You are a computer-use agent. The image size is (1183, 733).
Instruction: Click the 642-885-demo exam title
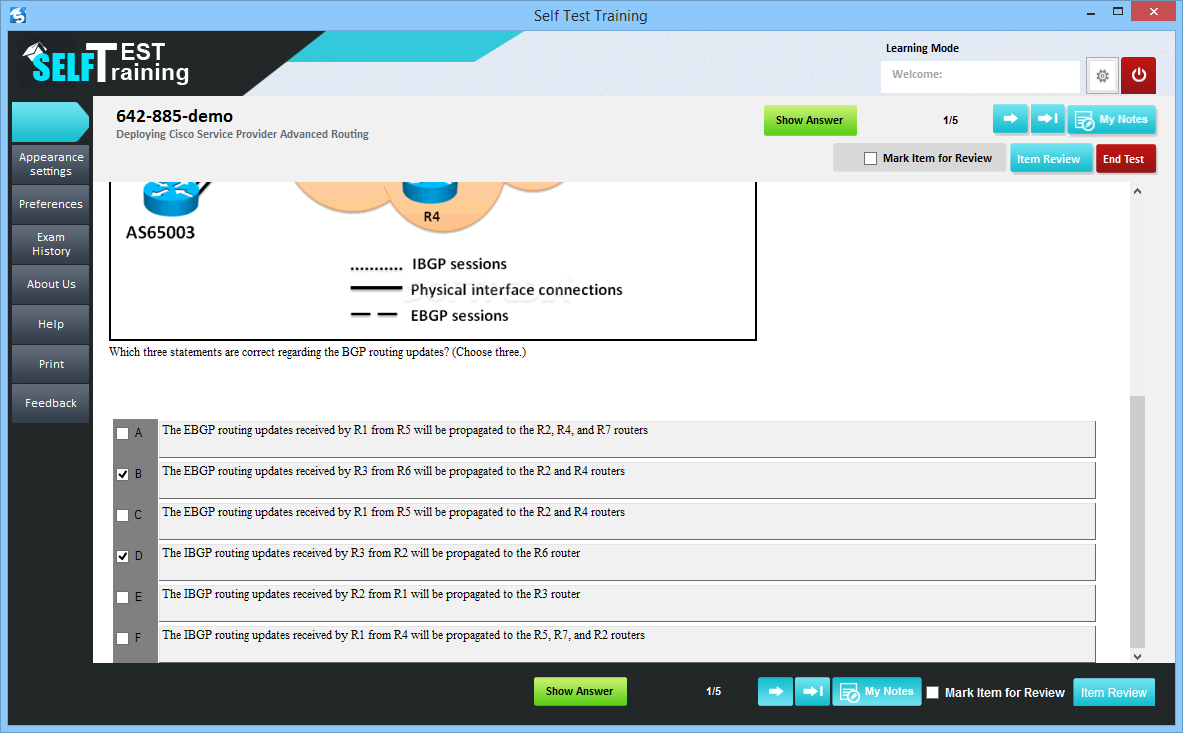coord(174,116)
